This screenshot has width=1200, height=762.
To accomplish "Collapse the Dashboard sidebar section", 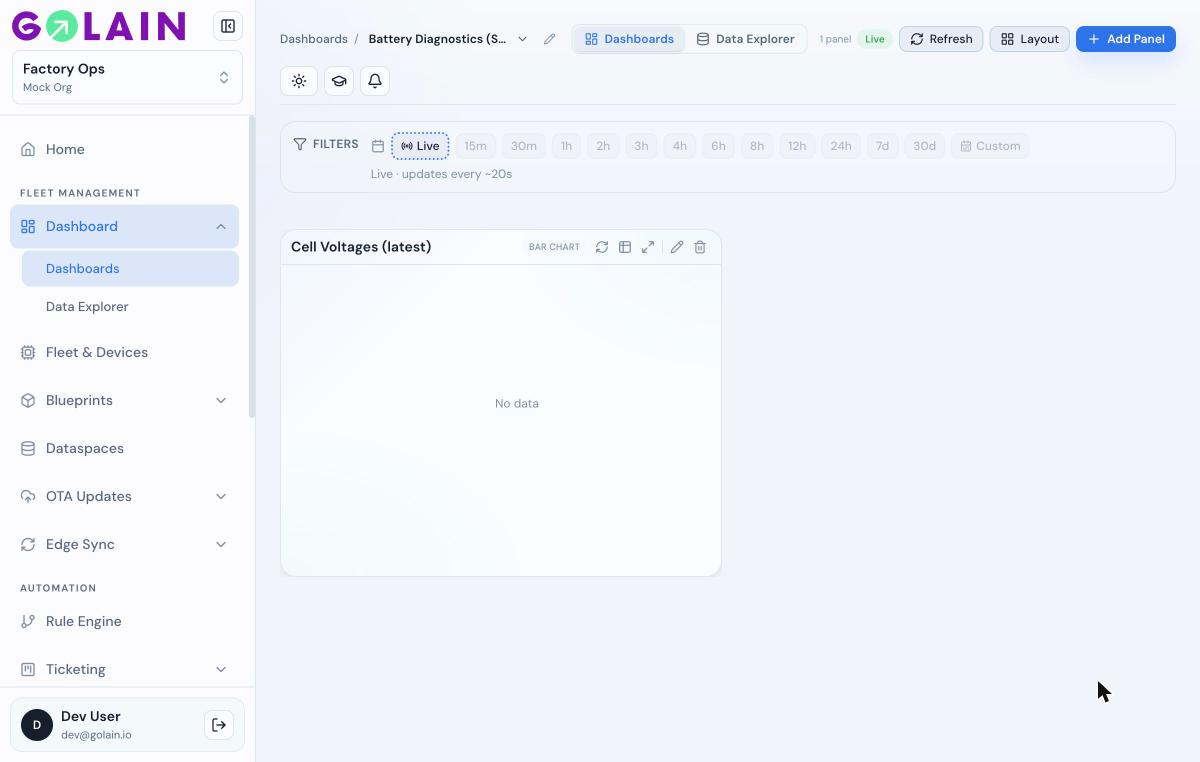I will 221,227.
